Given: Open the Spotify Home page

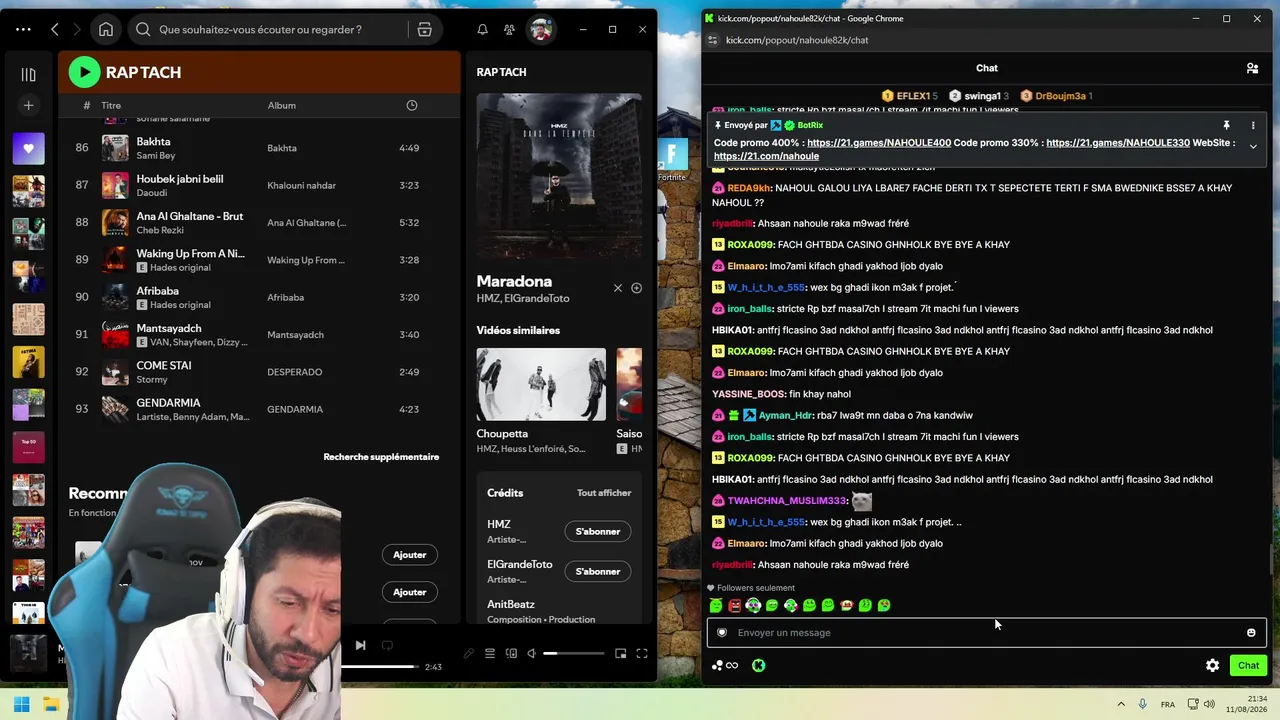Looking at the screenshot, I should [x=106, y=30].
